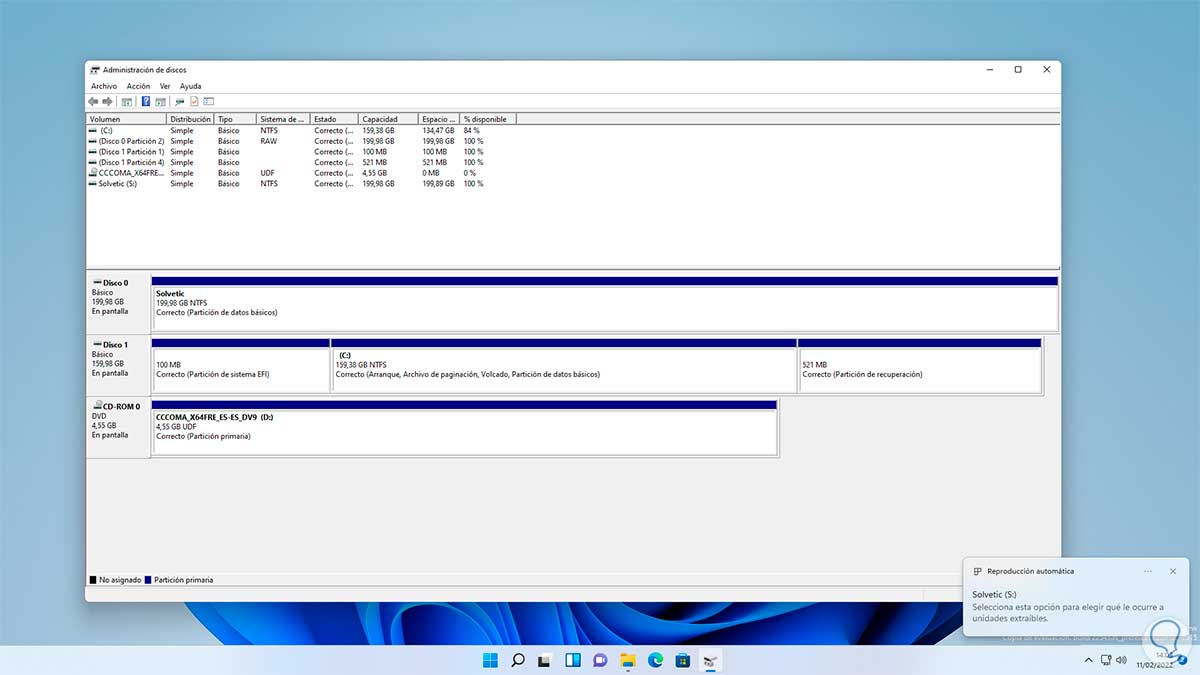Select the (Disco 1 Partición 4) volume row
This screenshot has width=1200, height=675.
300,162
